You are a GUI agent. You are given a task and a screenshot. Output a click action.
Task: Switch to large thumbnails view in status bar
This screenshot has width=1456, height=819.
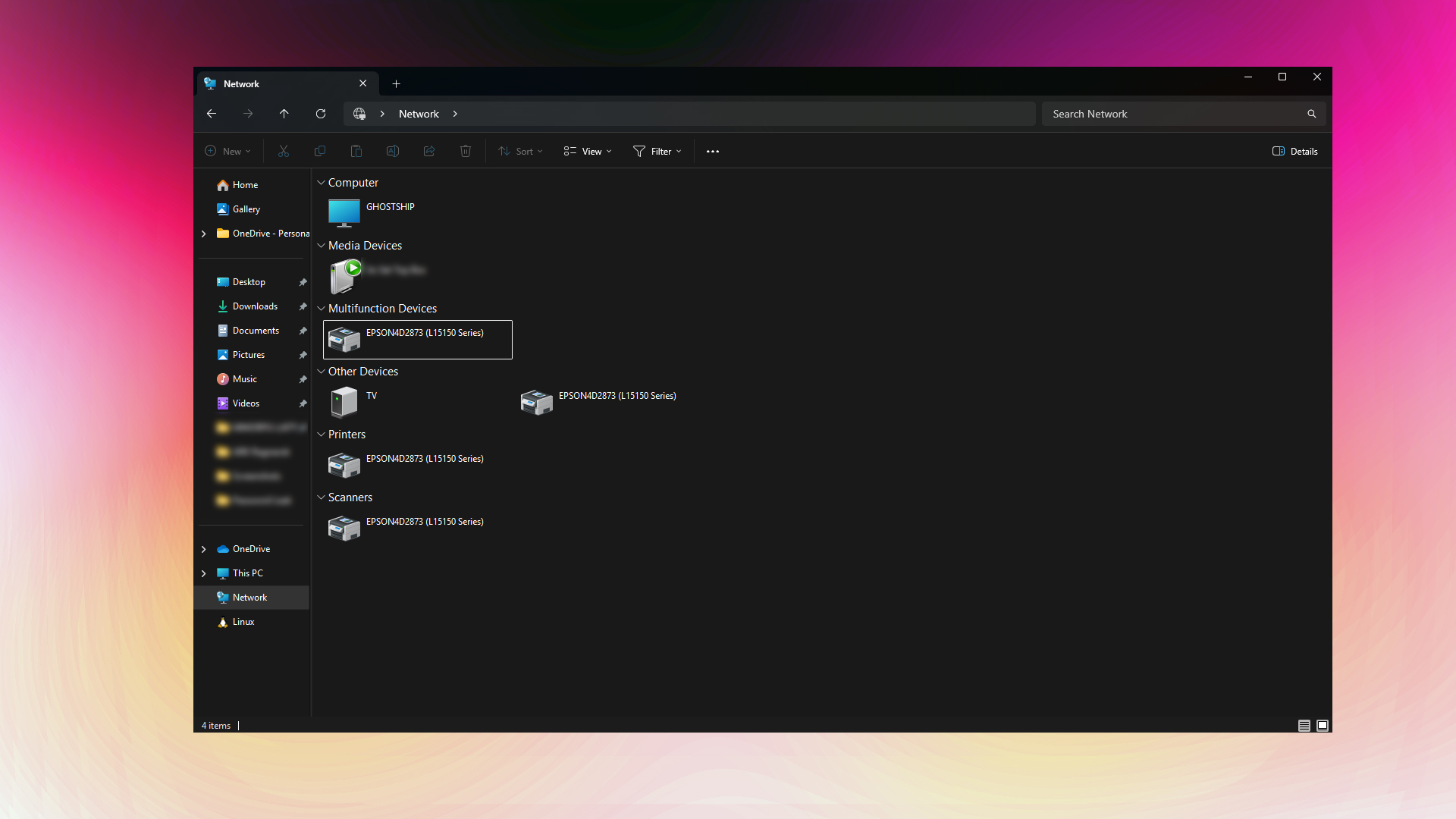(1322, 726)
